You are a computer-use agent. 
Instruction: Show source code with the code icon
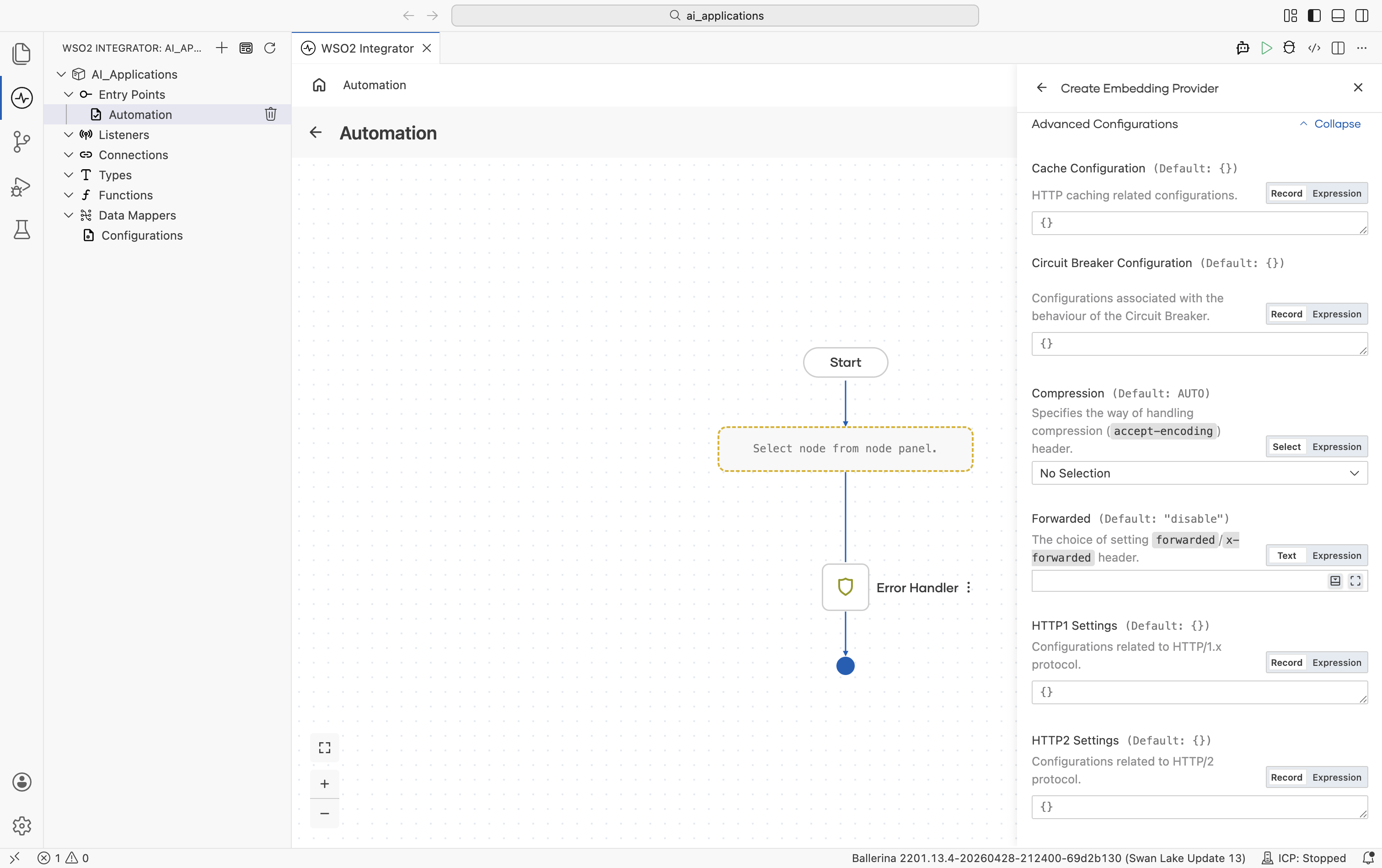tap(1314, 48)
